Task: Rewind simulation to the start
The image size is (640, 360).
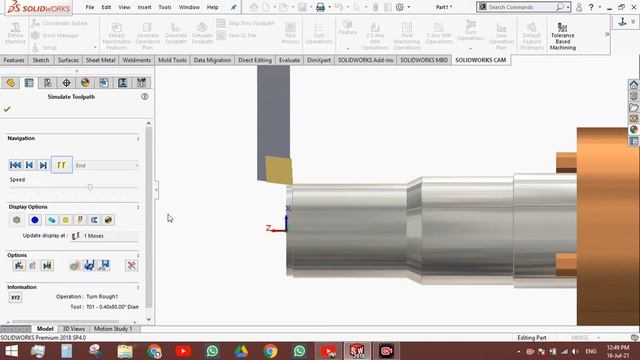Action: (x=16, y=165)
